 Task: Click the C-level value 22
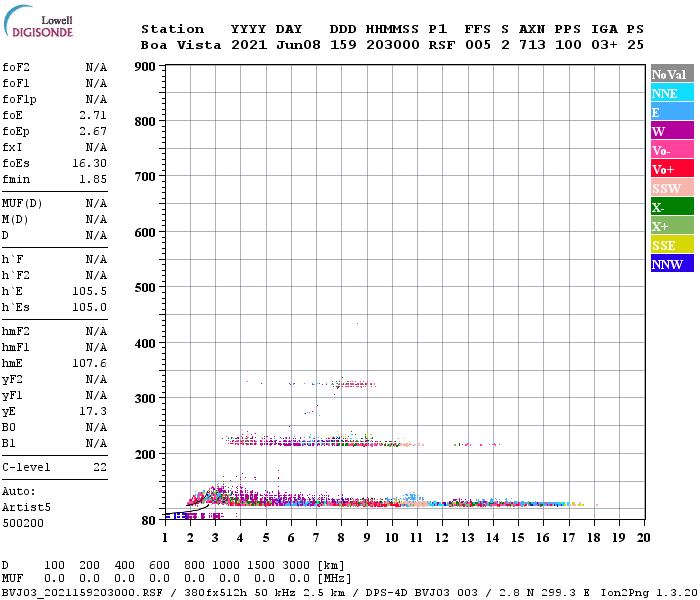click(100, 467)
